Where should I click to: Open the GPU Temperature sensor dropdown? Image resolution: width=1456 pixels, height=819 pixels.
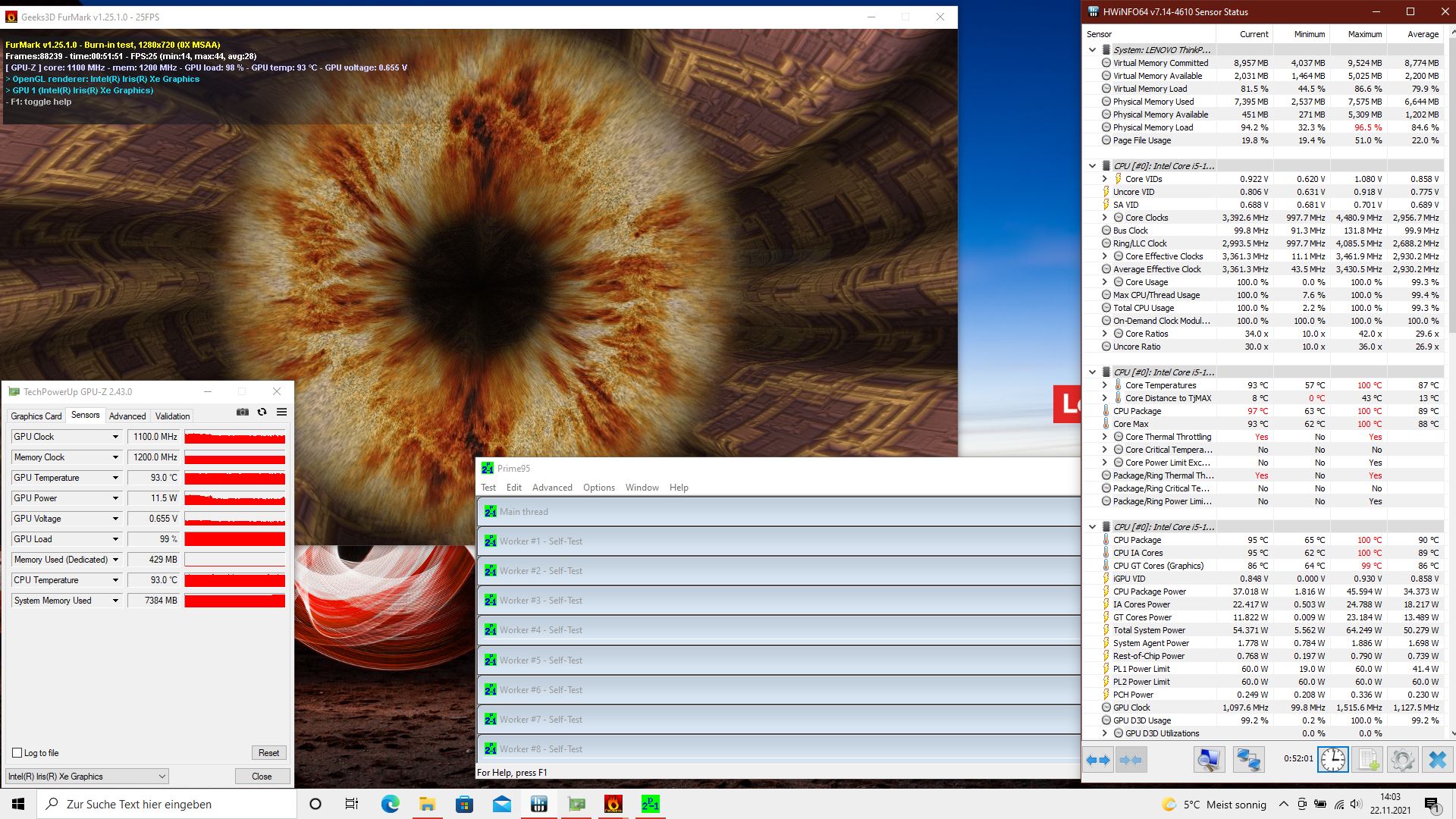[x=115, y=478]
